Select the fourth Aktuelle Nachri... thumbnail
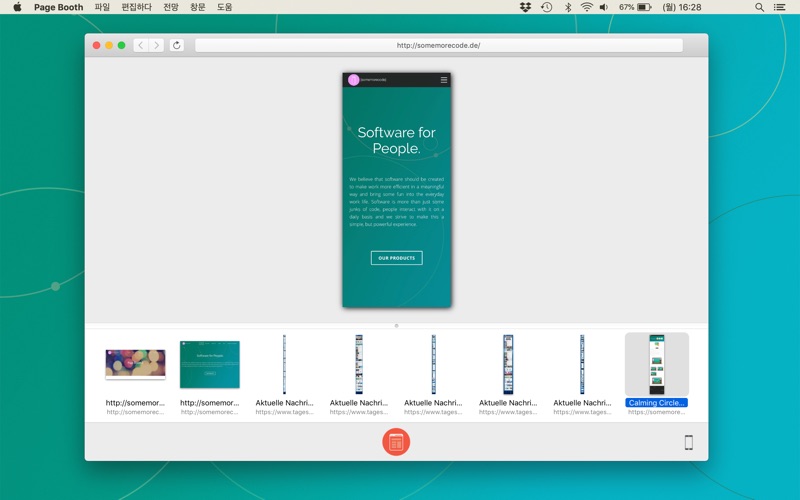The height and width of the screenshot is (500, 800). 508,364
